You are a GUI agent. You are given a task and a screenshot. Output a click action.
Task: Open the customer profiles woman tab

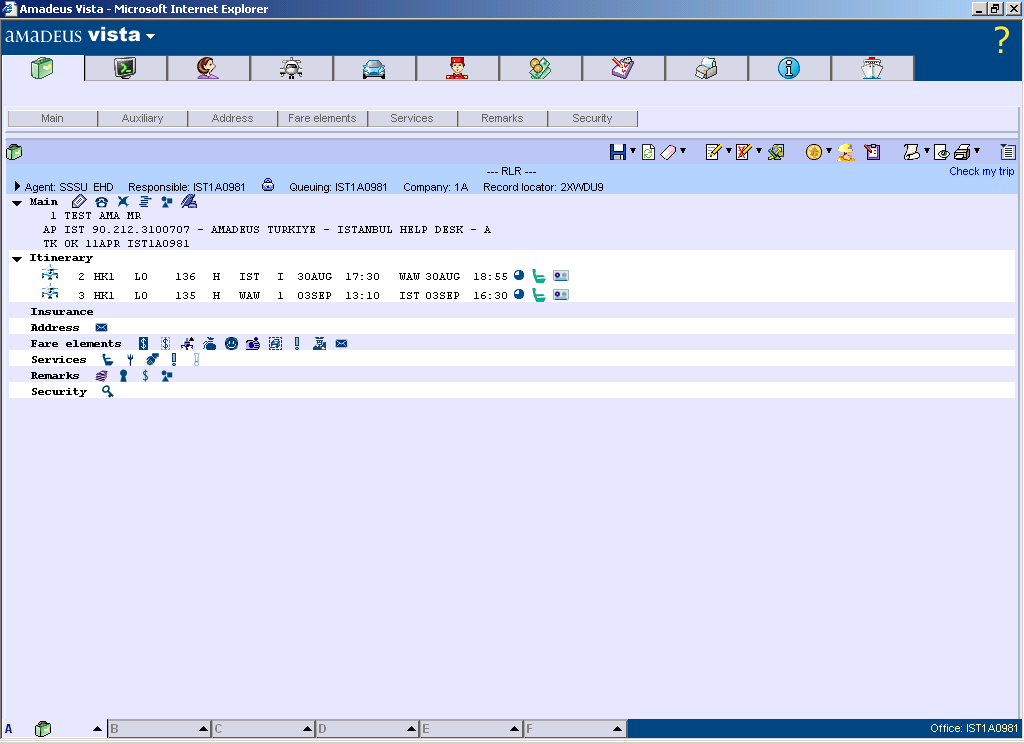tap(208, 68)
